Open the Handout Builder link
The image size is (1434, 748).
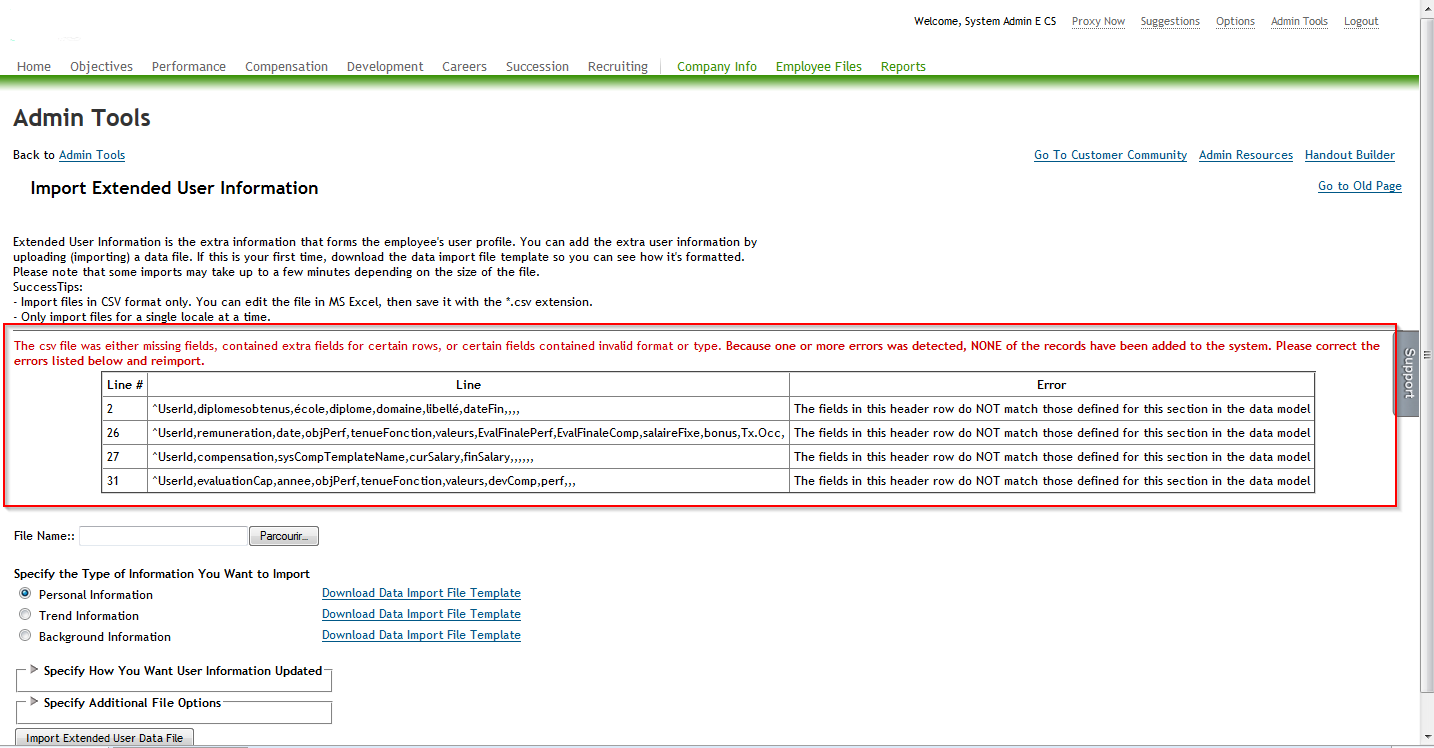1350,155
